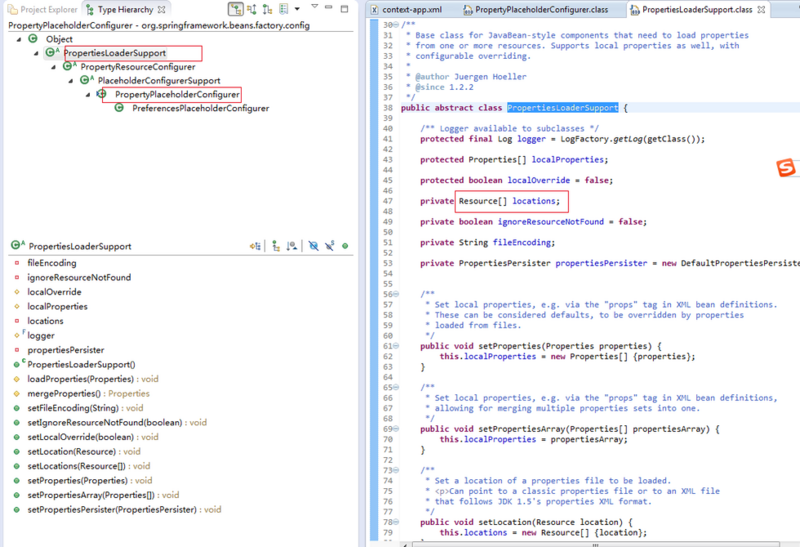
Task: Select the localOverride field
Action: pyautogui.click(x=54, y=292)
